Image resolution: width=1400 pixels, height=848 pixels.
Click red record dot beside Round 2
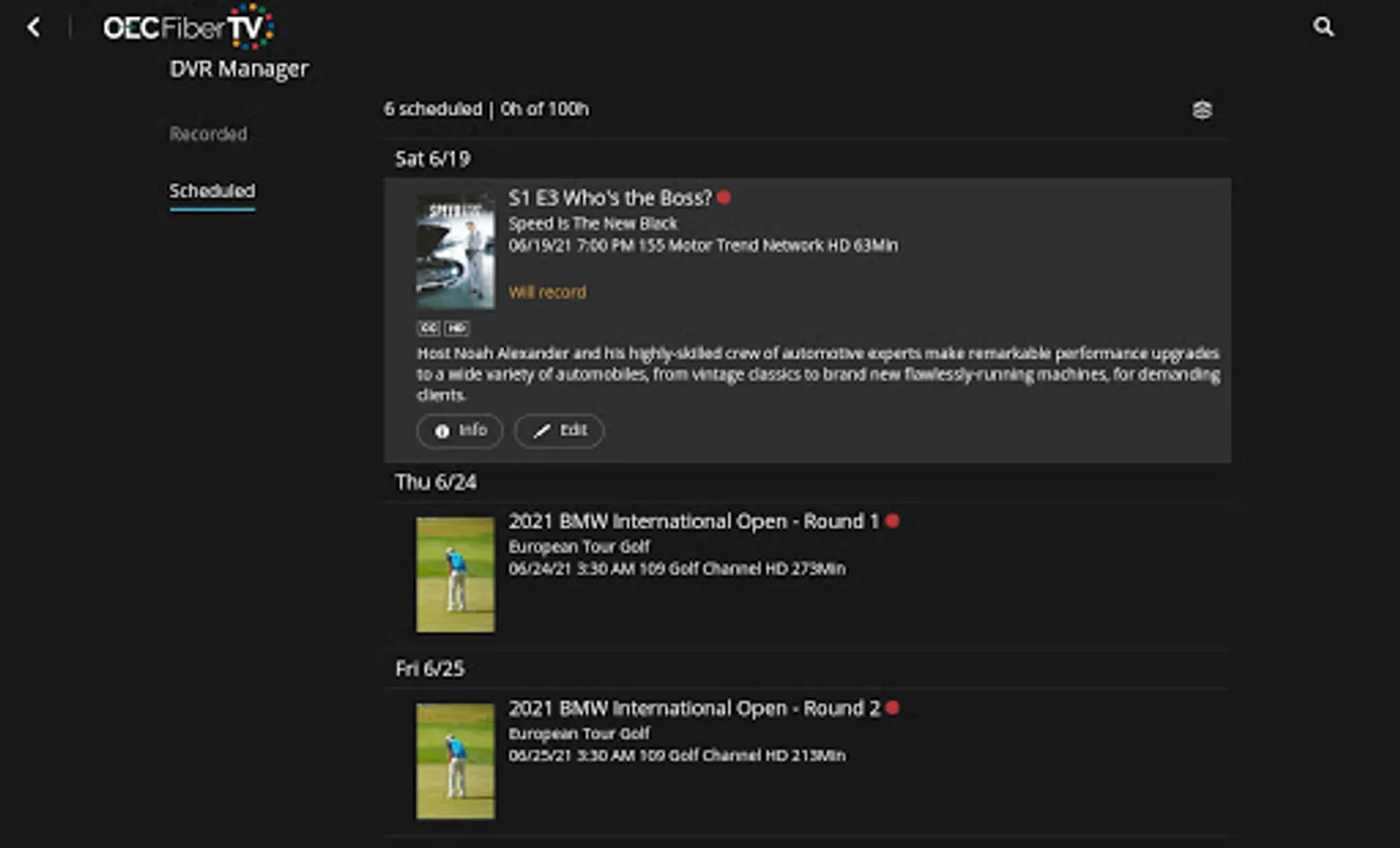[x=892, y=708]
